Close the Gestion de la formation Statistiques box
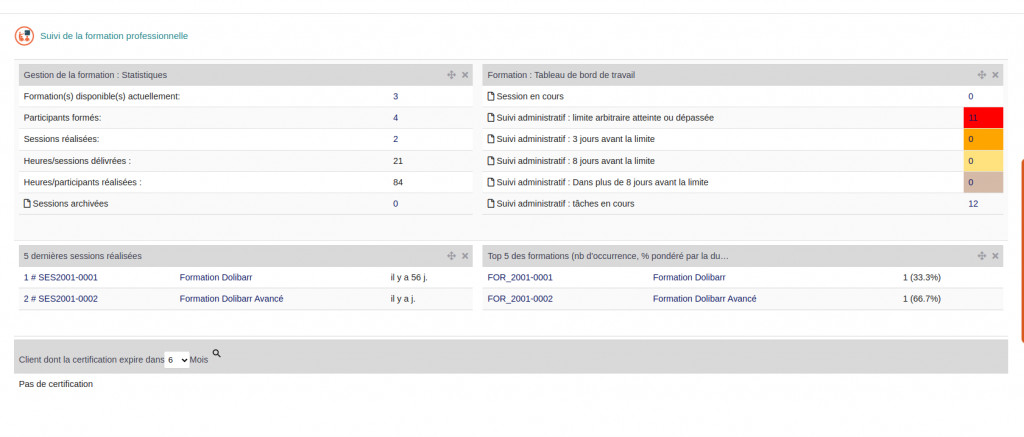1024x437 pixels. [465, 75]
